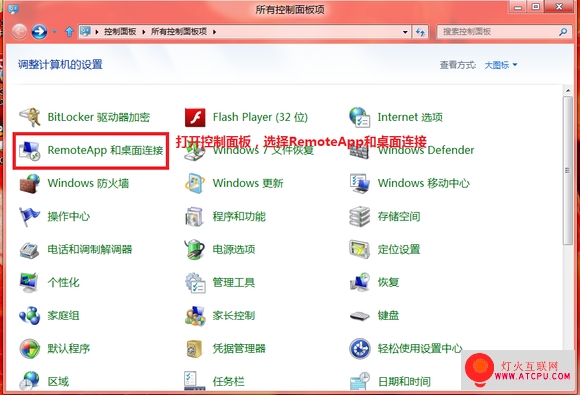Open the 键盘 keyboard icon

pyautogui.click(x=360, y=316)
